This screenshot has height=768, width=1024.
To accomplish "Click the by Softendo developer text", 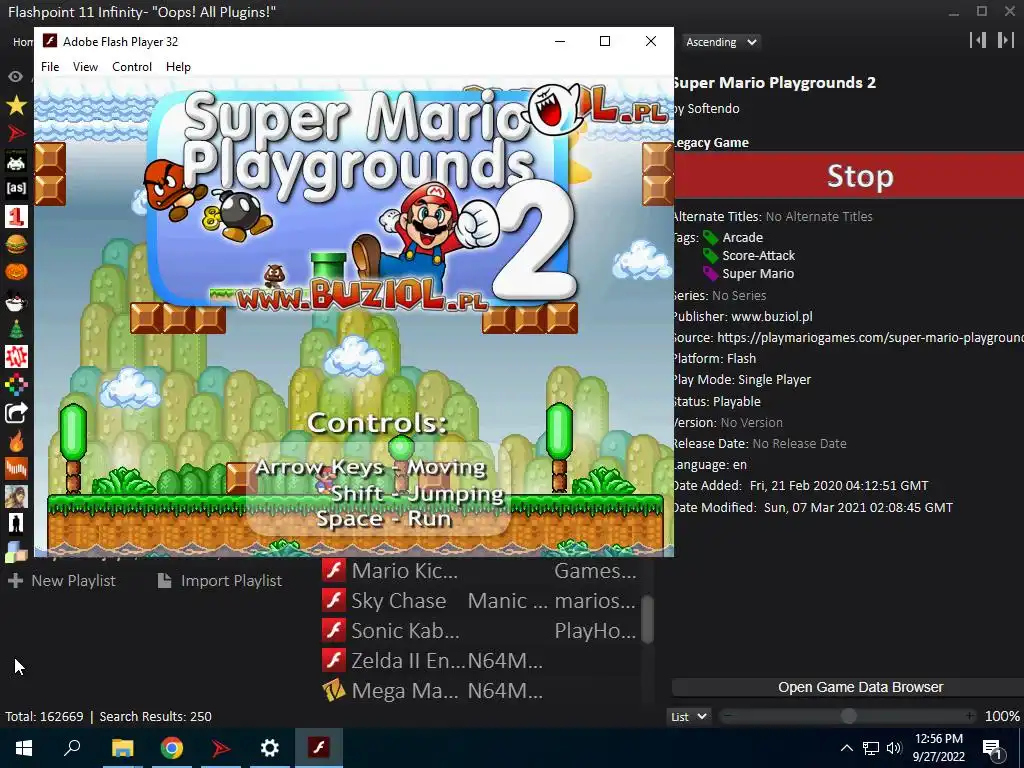I will (707, 108).
